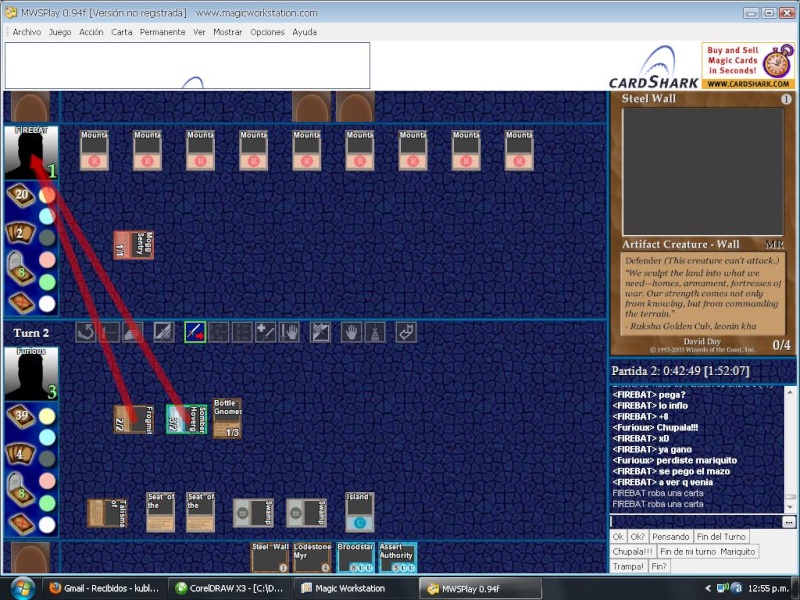
Task: Click the Pensando quick chat button
Action: tap(670, 537)
